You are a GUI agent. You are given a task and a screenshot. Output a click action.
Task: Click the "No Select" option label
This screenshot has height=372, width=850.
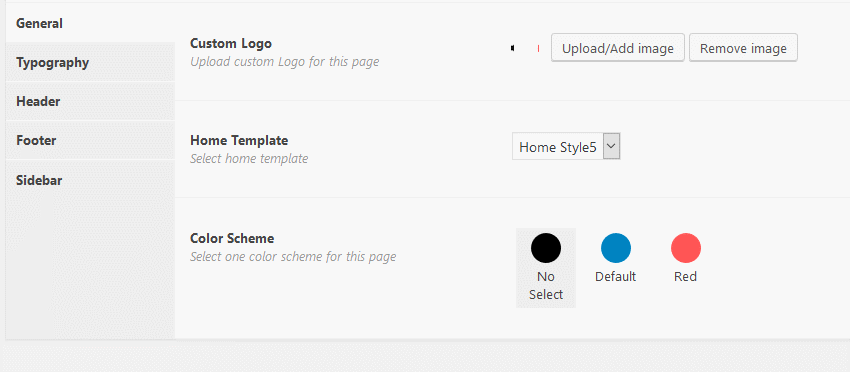(546, 286)
